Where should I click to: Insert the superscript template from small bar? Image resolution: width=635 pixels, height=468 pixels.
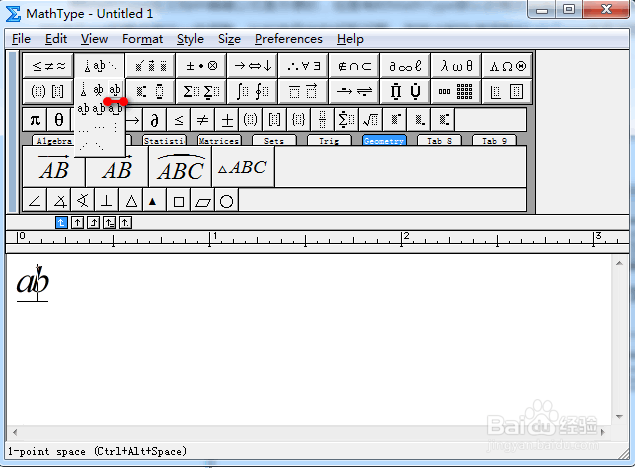[395, 120]
